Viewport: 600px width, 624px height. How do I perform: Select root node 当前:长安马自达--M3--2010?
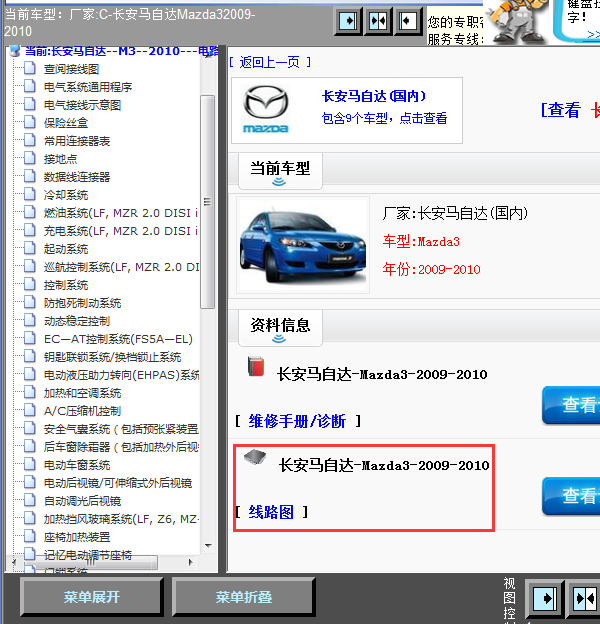click(122, 51)
